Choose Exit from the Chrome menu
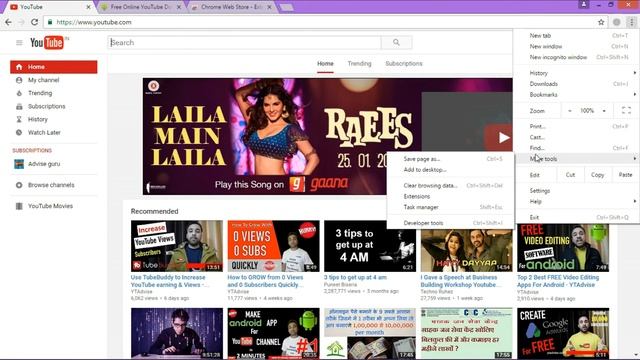 pos(576,218)
